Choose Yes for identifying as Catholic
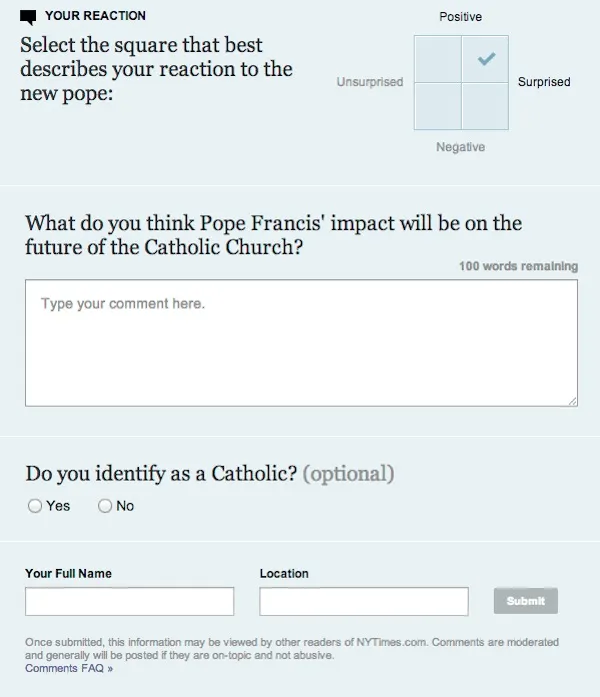Image resolution: width=600 pixels, height=697 pixels. click(x=35, y=506)
